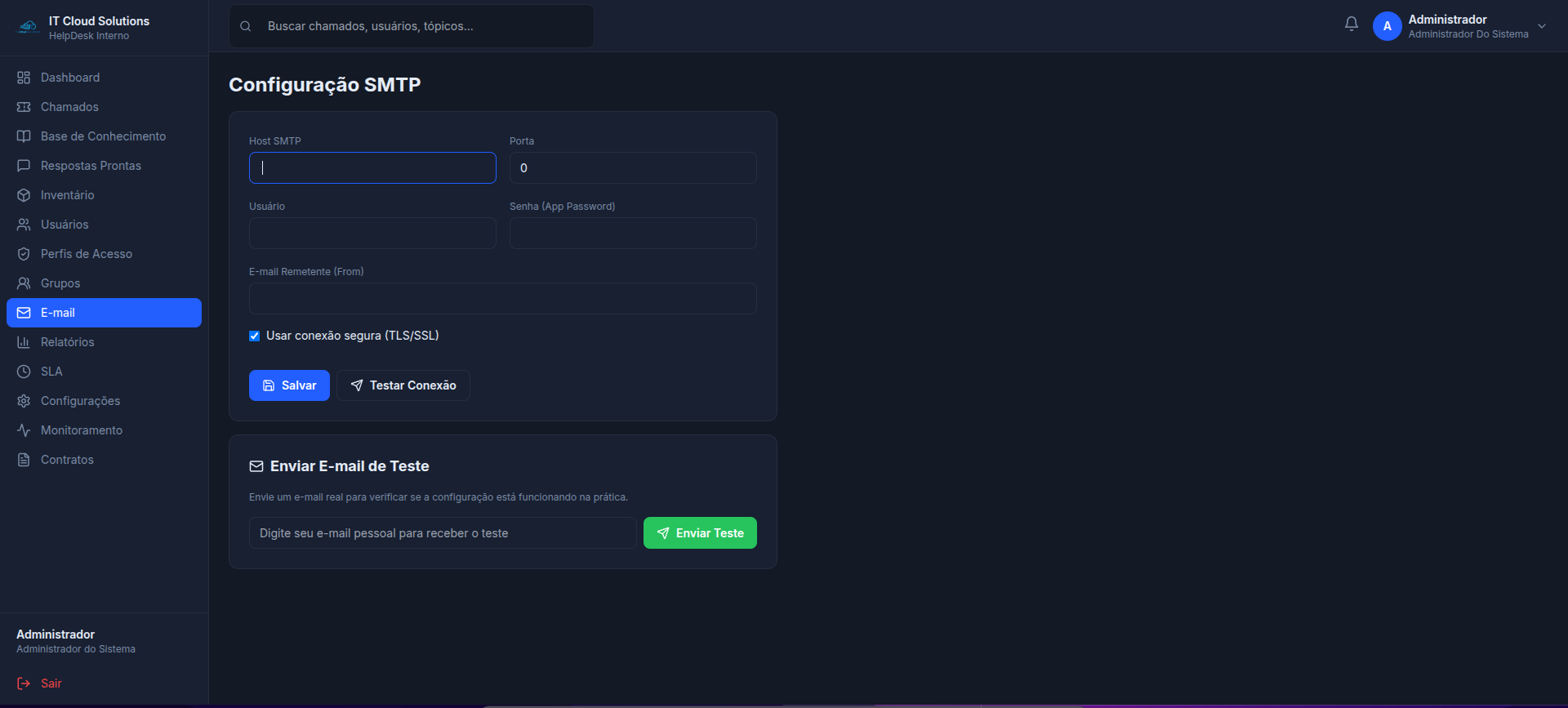Open notifications bell icon
Image resolution: width=1568 pixels, height=708 pixels.
pyautogui.click(x=1352, y=24)
